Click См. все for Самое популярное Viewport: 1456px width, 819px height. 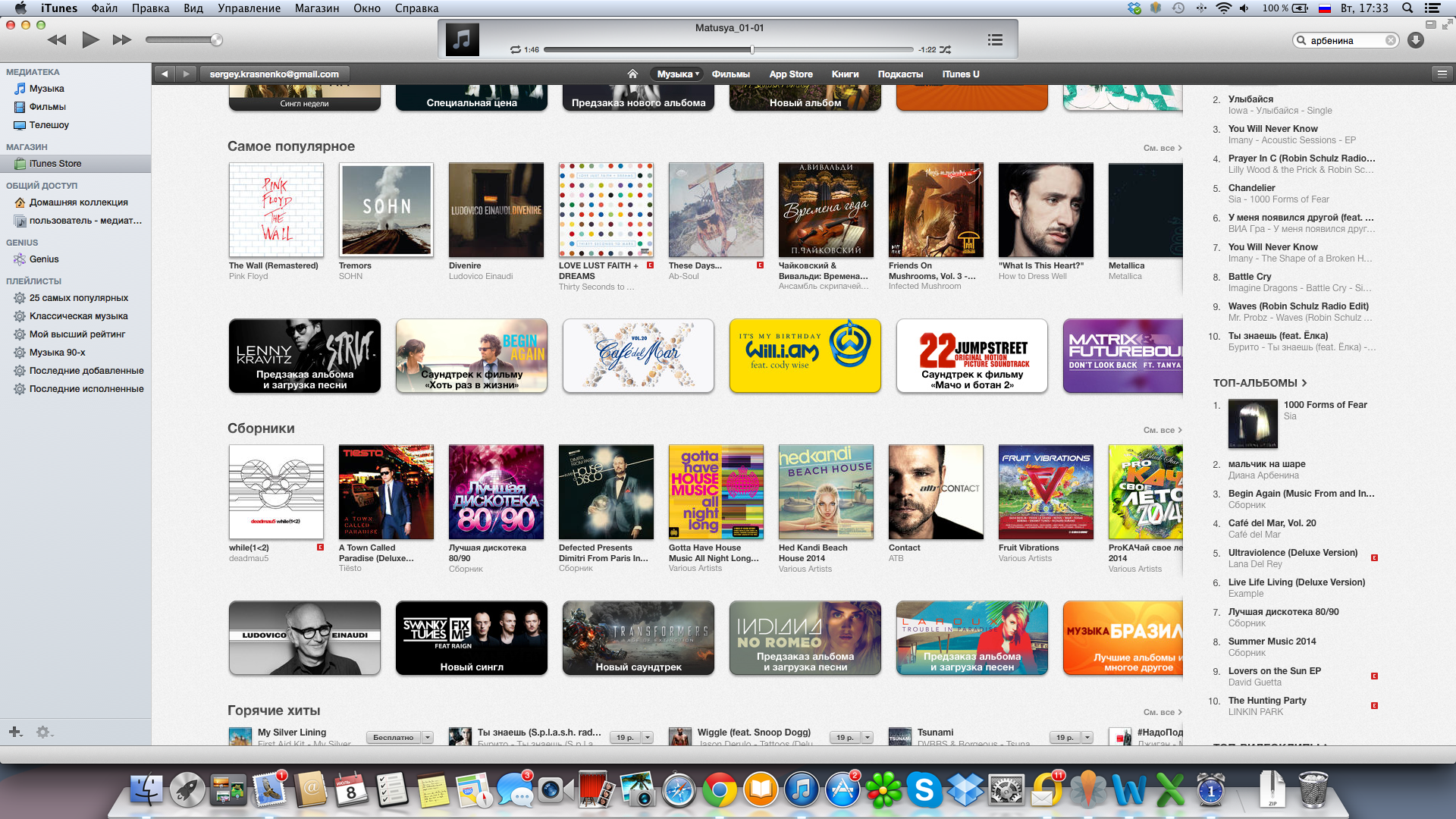pos(1163,148)
